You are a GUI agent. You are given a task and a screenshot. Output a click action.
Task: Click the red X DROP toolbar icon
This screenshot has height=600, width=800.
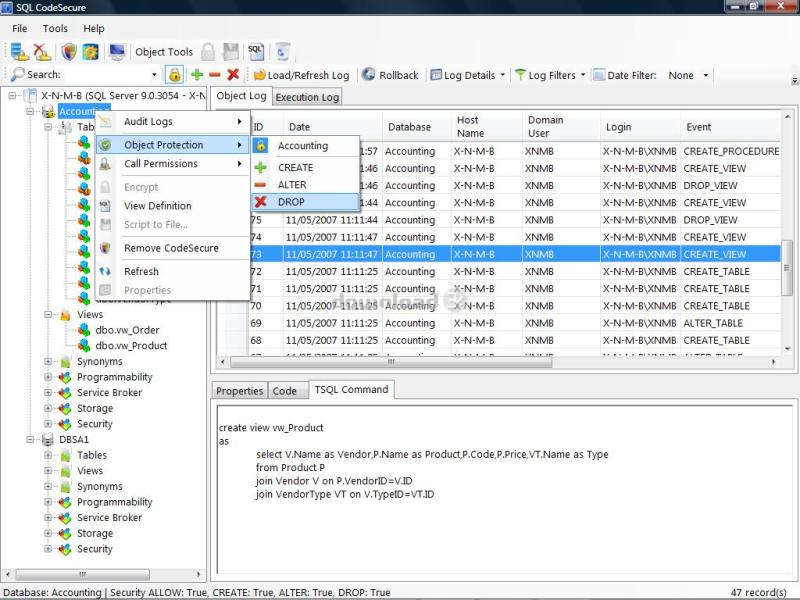click(x=233, y=74)
